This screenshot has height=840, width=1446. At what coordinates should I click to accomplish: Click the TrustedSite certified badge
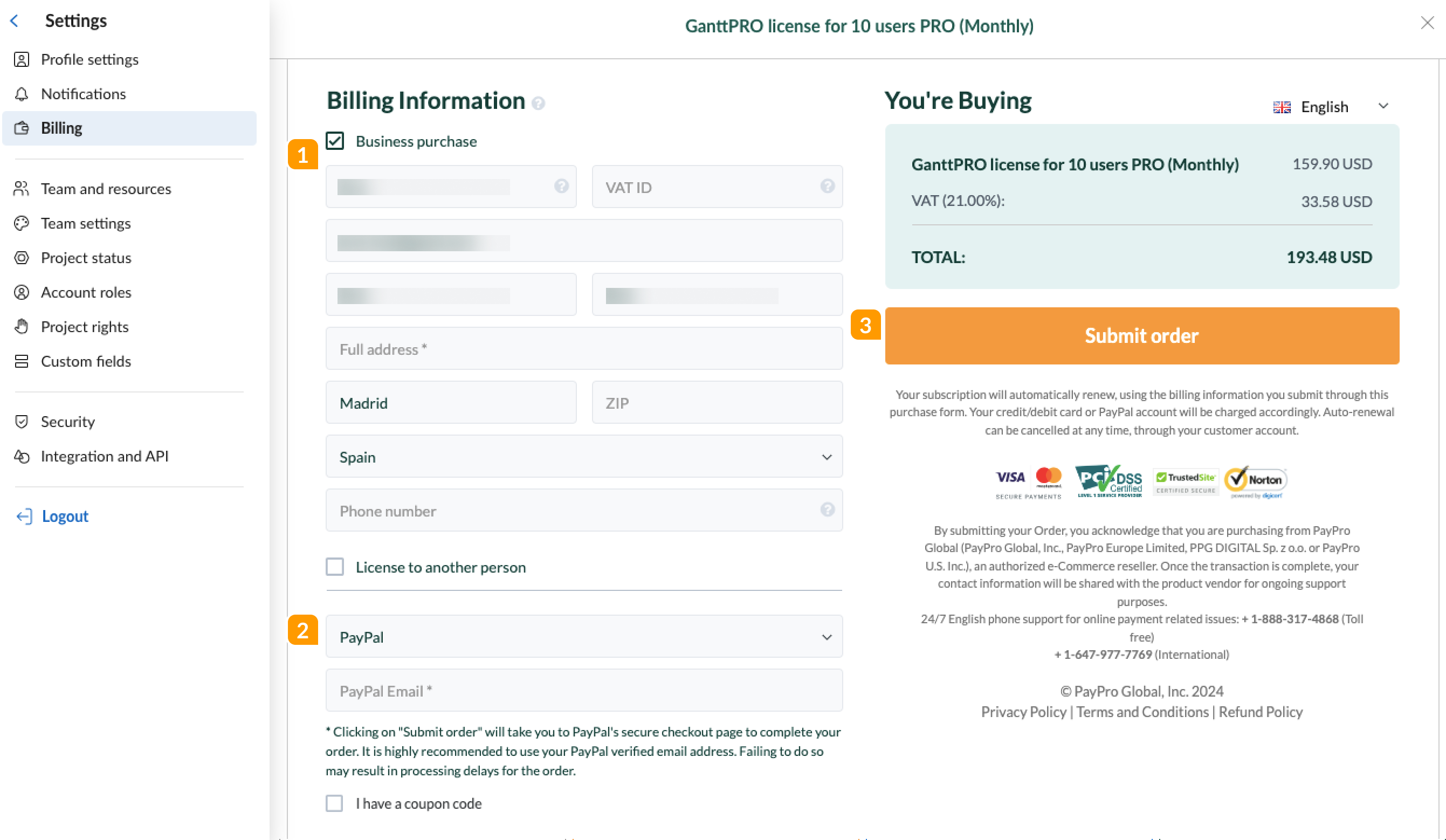pyautogui.click(x=1186, y=481)
